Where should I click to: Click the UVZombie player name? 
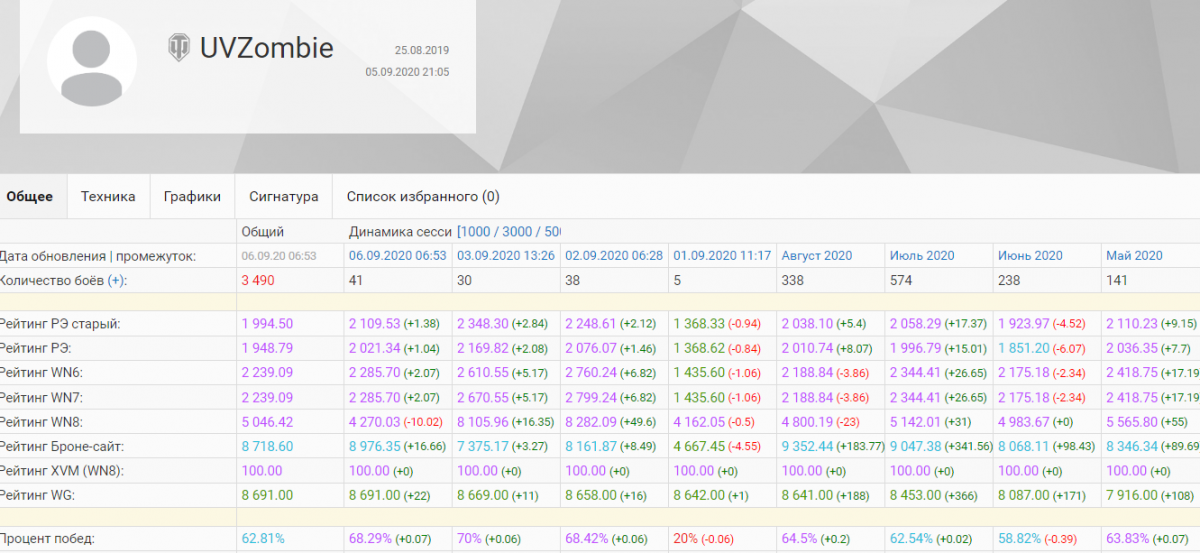[266, 47]
